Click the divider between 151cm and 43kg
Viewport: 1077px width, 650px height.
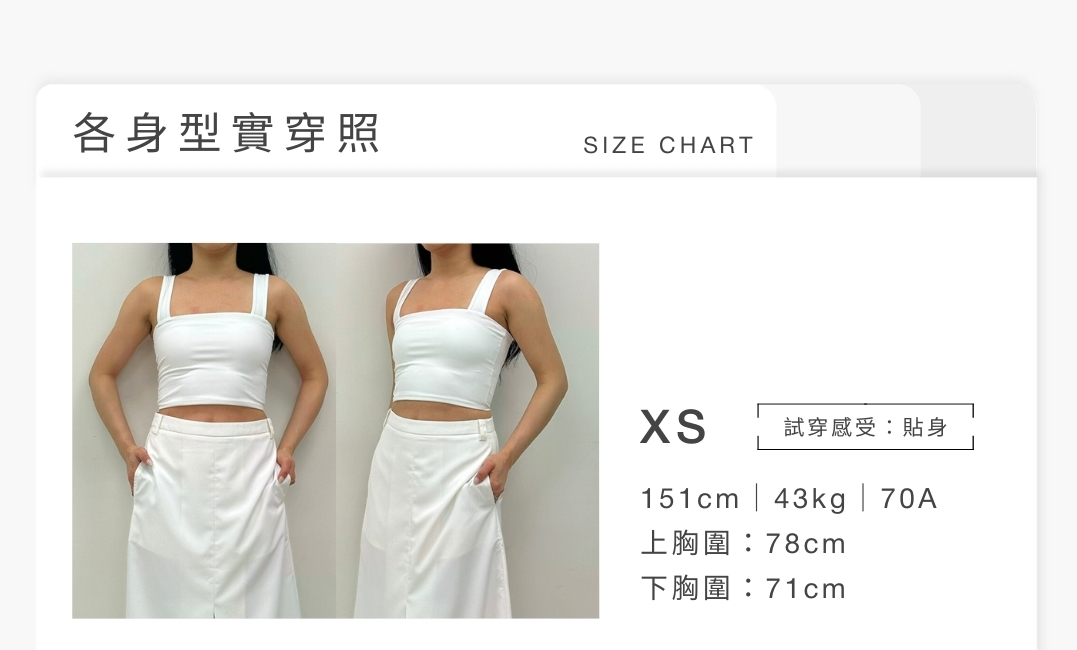(756, 497)
